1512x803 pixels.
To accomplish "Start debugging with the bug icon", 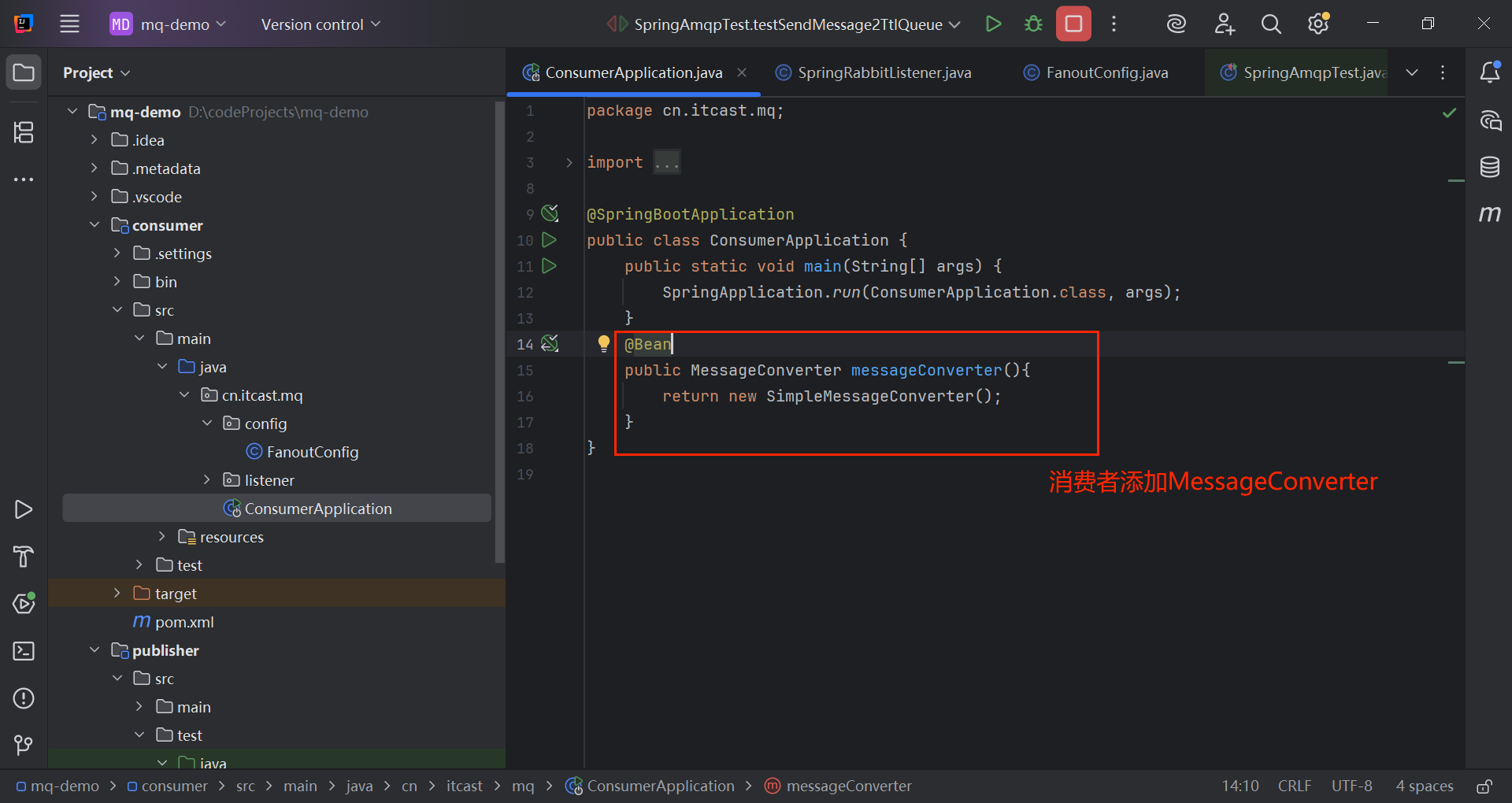I will pyautogui.click(x=1033, y=24).
